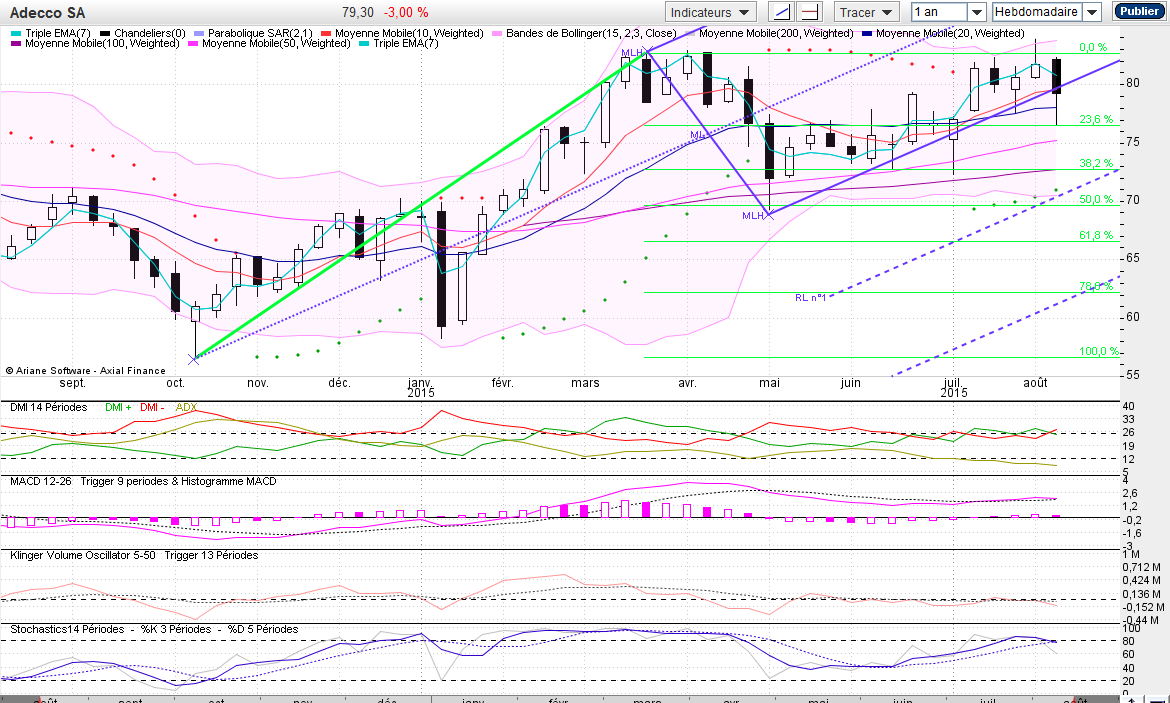Viewport: 1170px width, 703px height.
Task: Click the 65 value on the price axis
Action: tap(1133, 258)
